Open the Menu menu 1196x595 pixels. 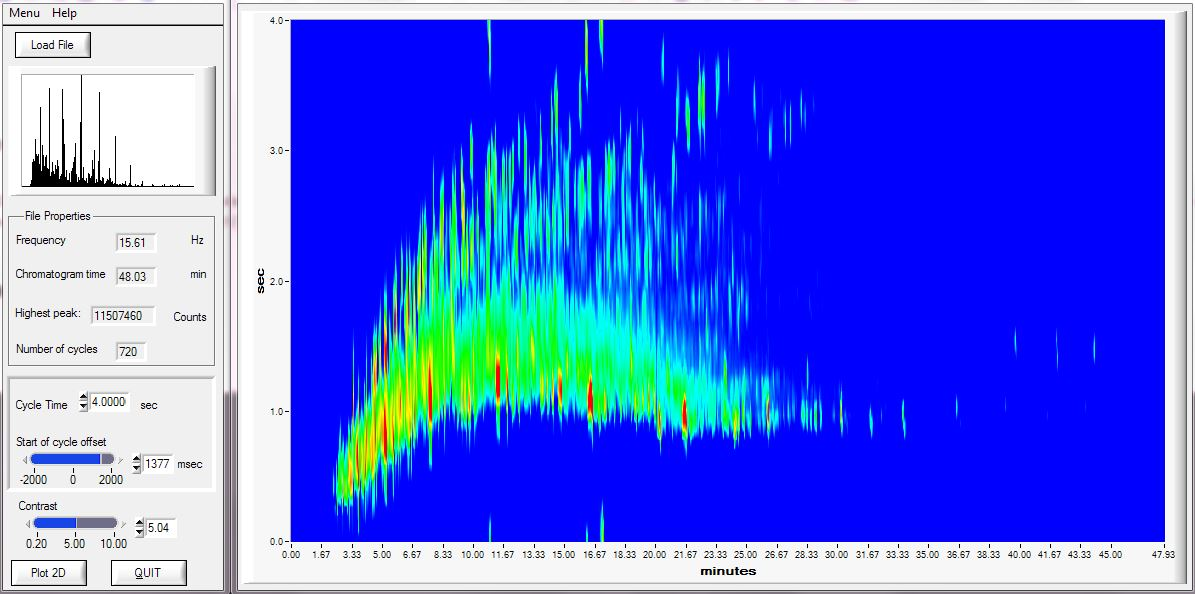22,13
